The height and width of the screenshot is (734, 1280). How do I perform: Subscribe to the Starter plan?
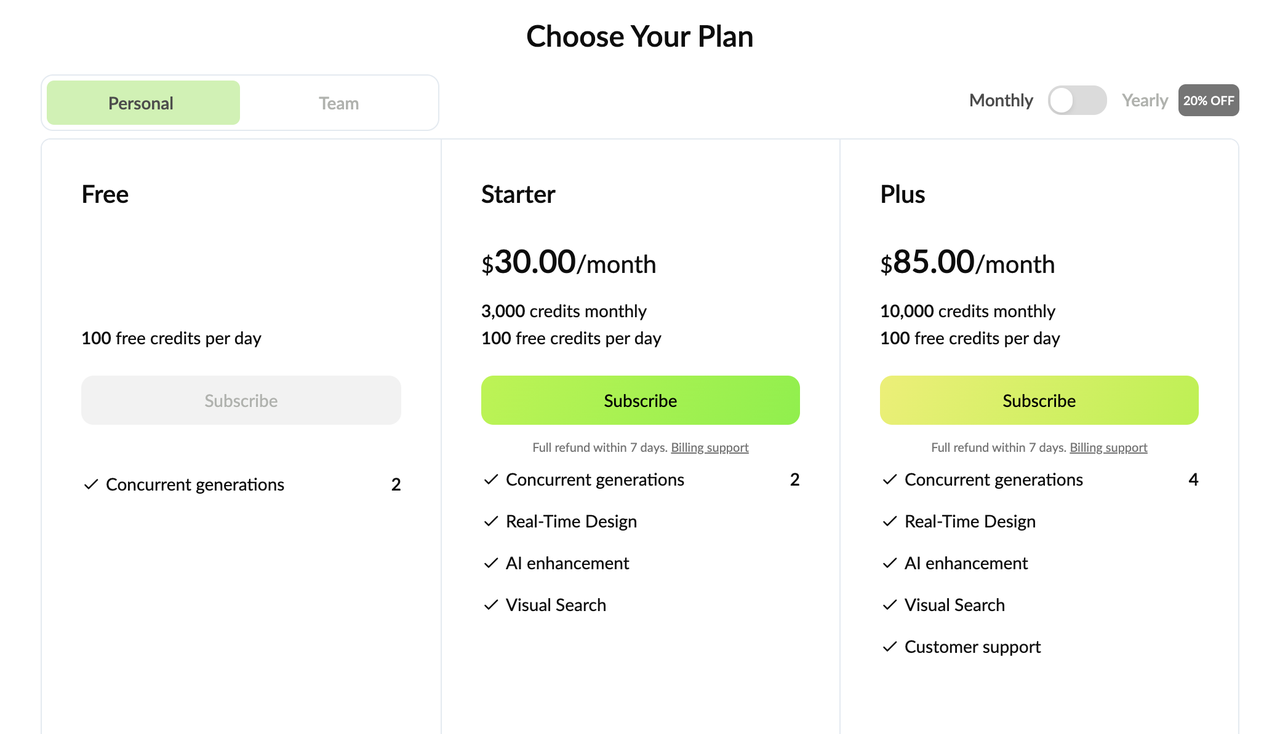640,400
